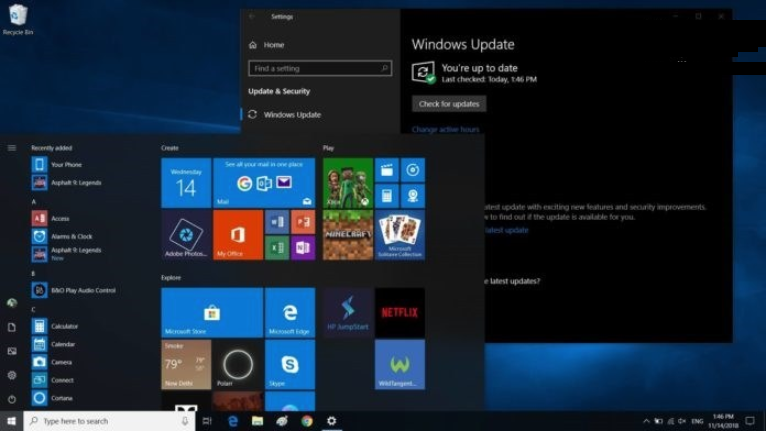Select Windows Update in Settings sidebar
This screenshot has height=431, width=766.
tap(292, 115)
